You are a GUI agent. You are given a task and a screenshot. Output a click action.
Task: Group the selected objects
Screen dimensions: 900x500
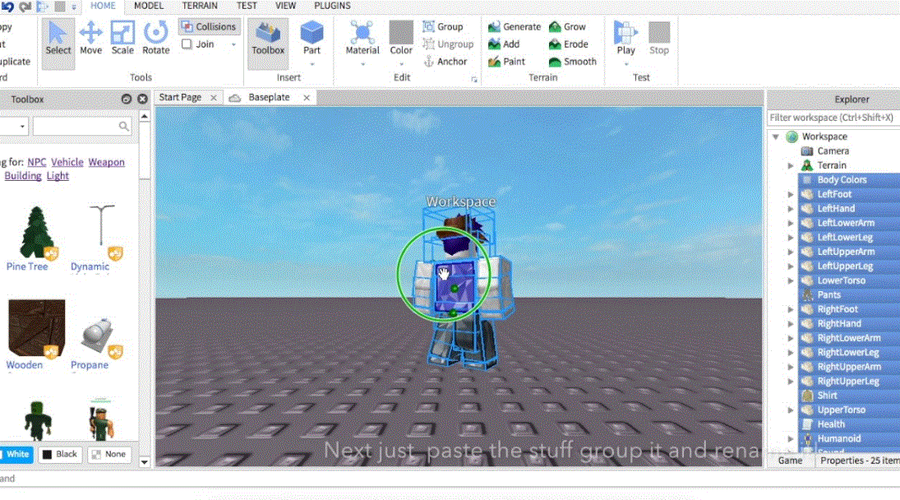click(x=443, y=26)
